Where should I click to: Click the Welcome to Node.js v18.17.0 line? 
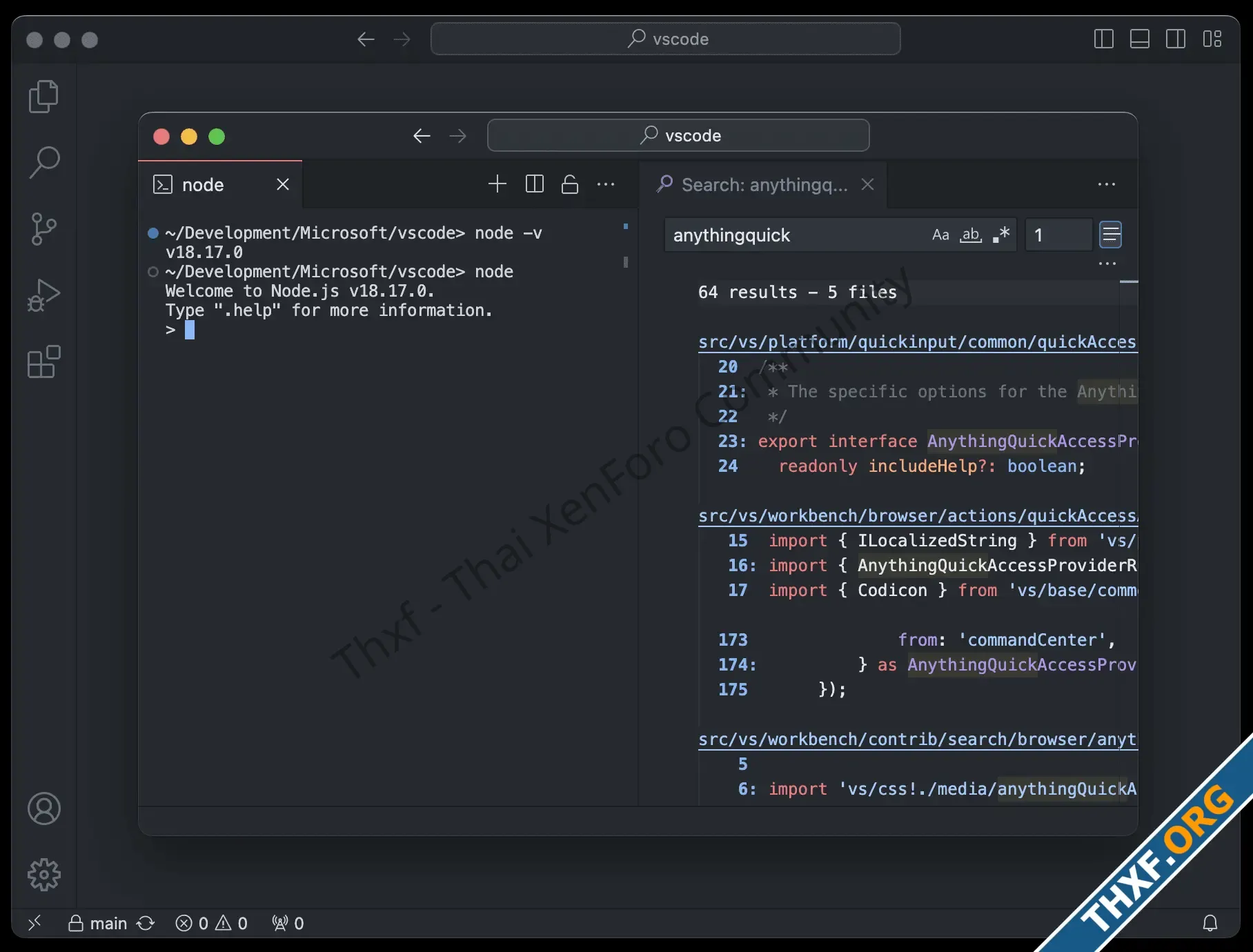(299, 291)
